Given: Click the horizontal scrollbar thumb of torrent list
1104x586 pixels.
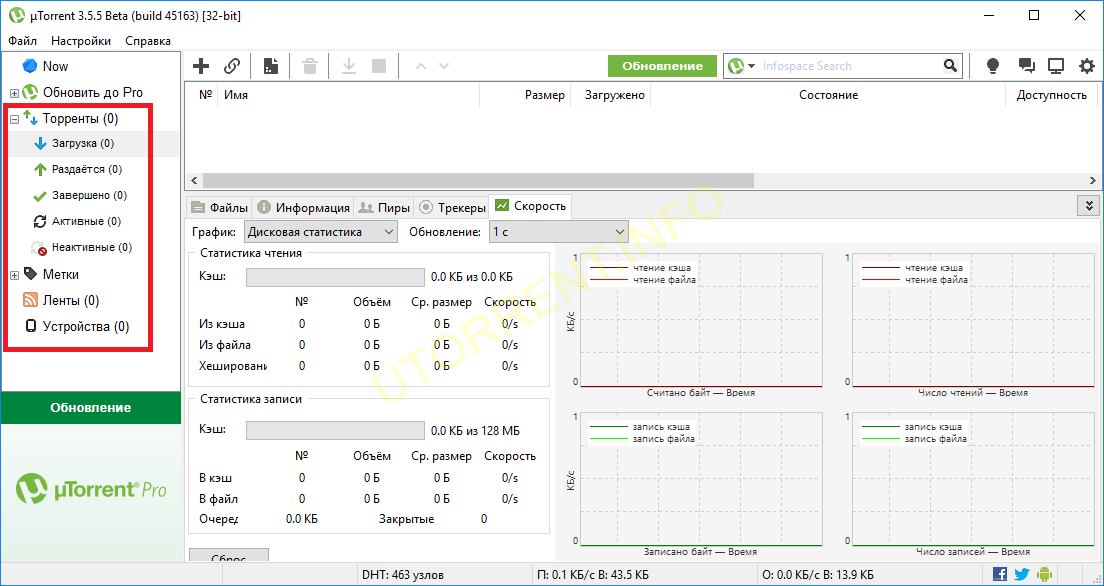Looking at the screenshot, I should [479, 181].
